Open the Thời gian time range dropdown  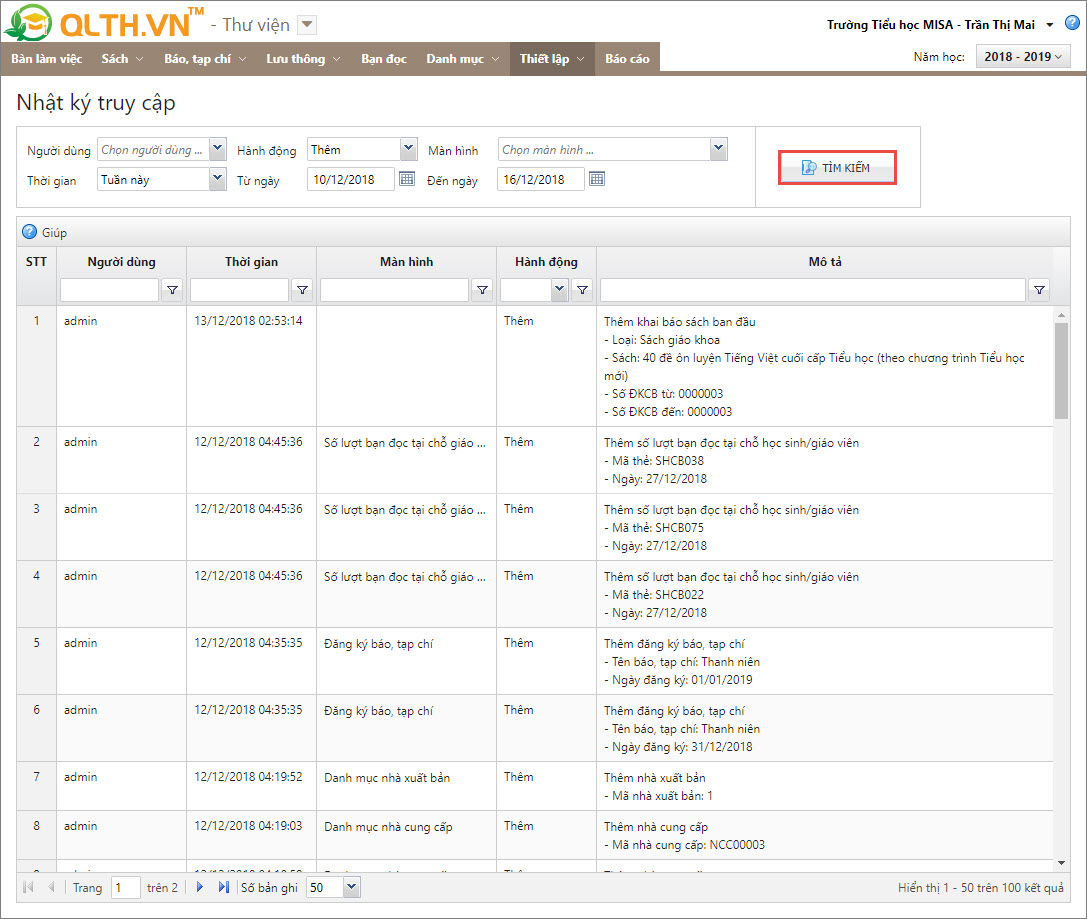tap(218, 179)
